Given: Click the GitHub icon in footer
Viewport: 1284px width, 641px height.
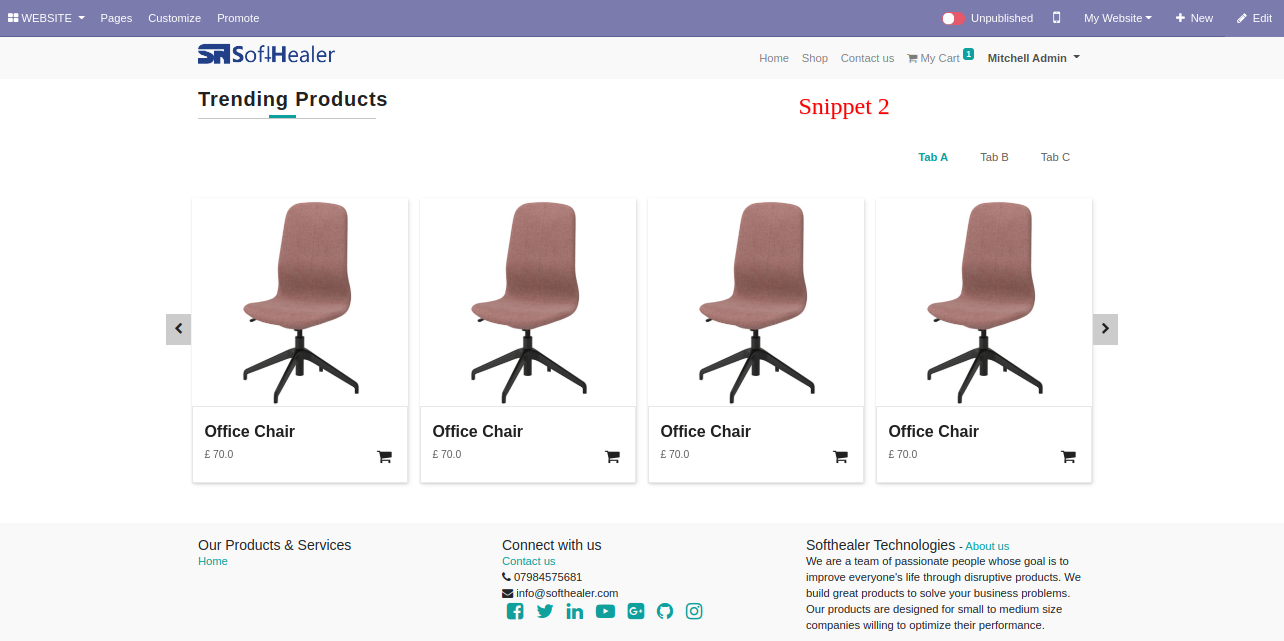Looking at the screenshot, I should [665, 611].
